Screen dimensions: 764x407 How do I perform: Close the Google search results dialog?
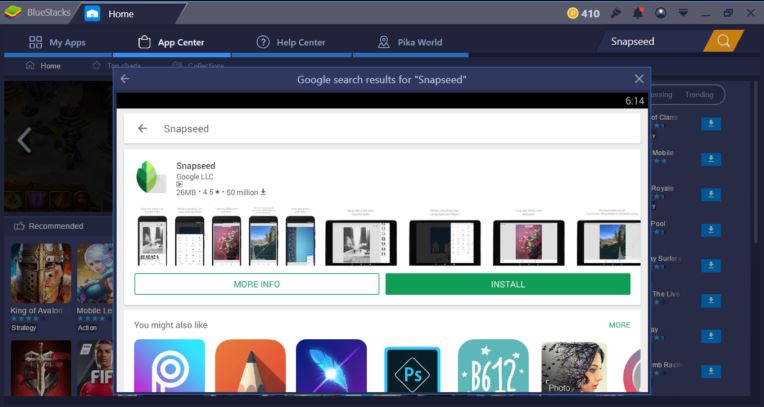click(x=639, y=79)
